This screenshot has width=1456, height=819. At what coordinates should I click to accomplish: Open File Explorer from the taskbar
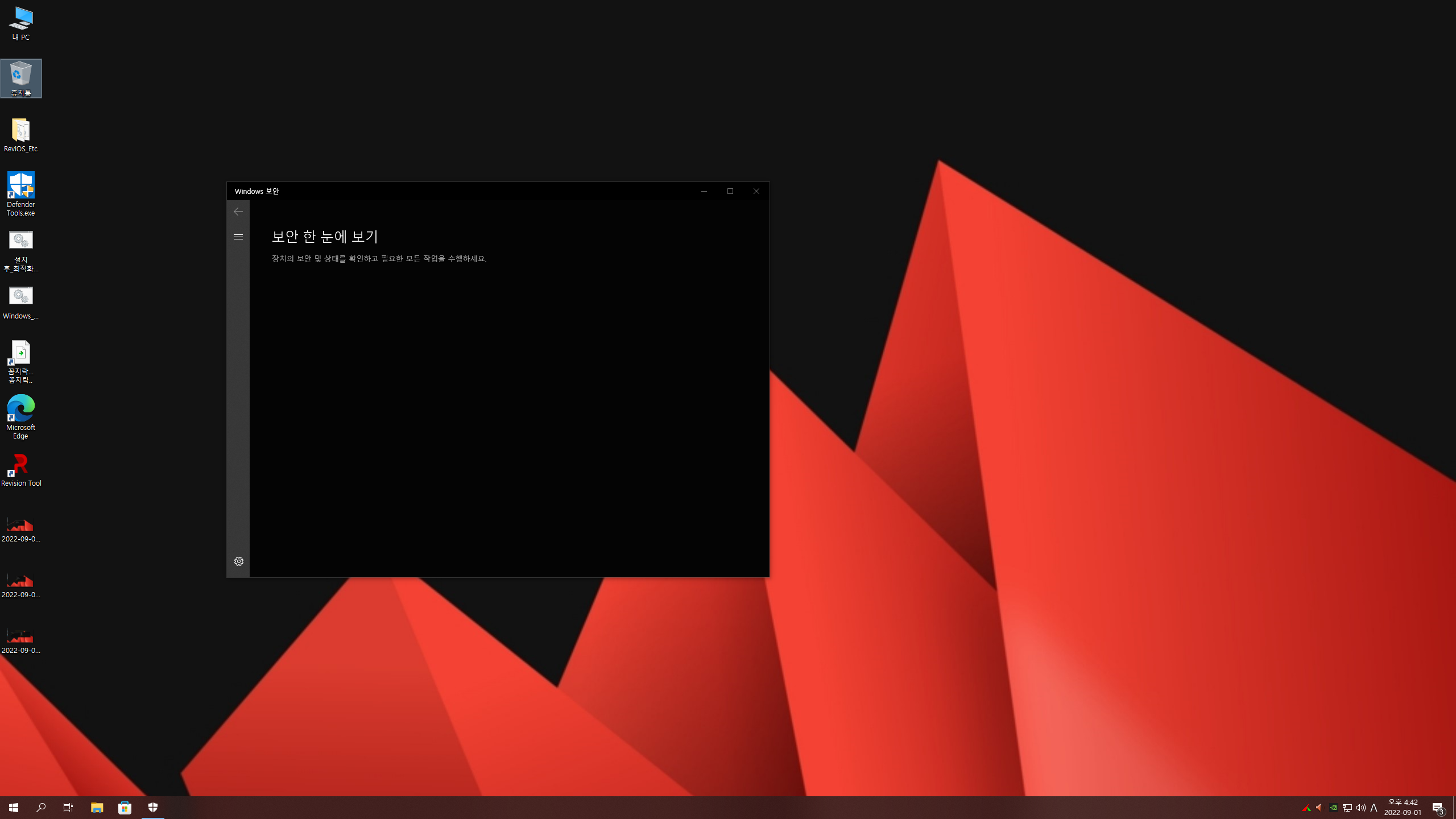(x=97, y=808)
